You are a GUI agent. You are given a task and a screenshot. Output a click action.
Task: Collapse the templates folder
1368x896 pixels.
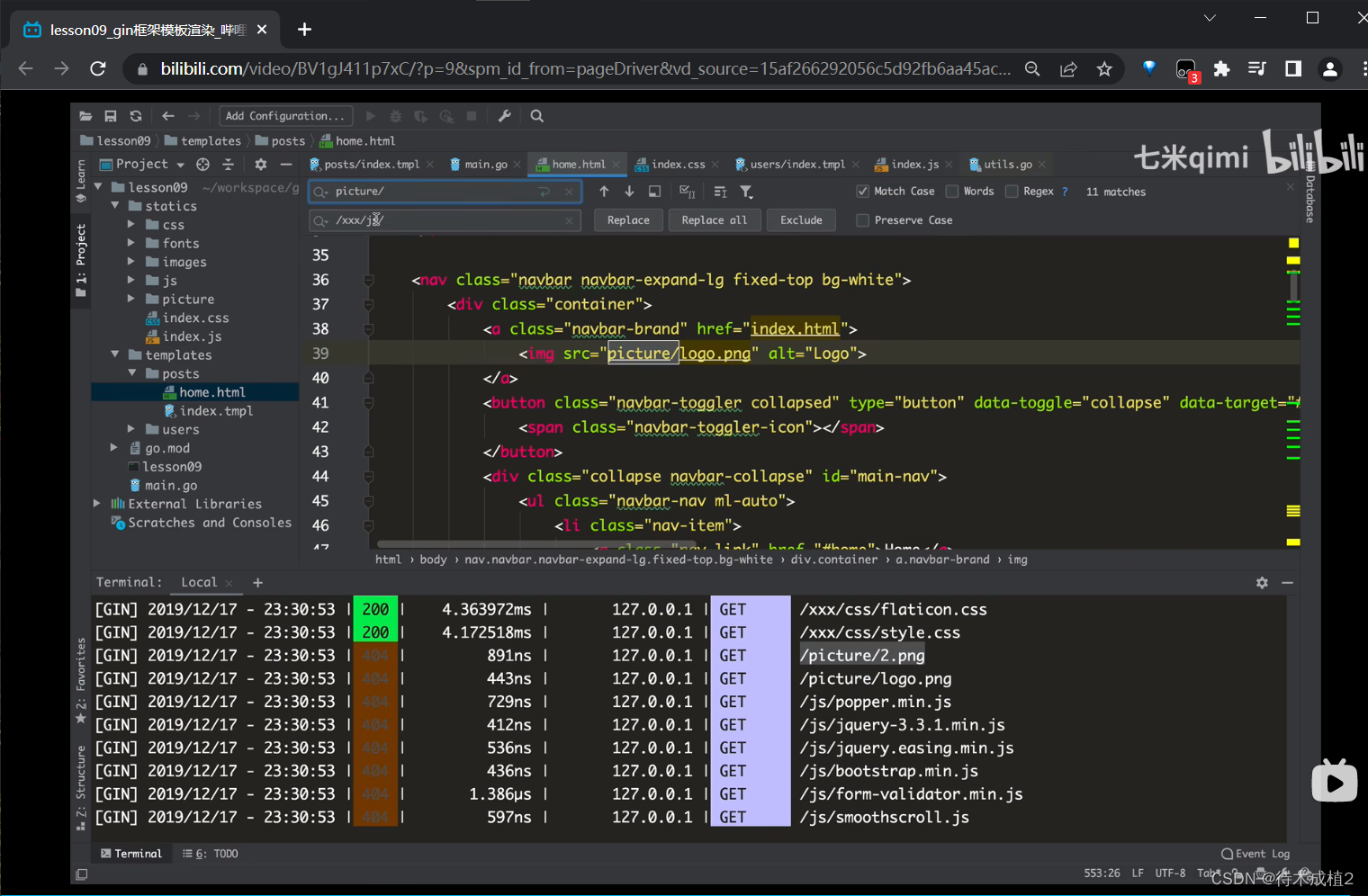(115, 354)
